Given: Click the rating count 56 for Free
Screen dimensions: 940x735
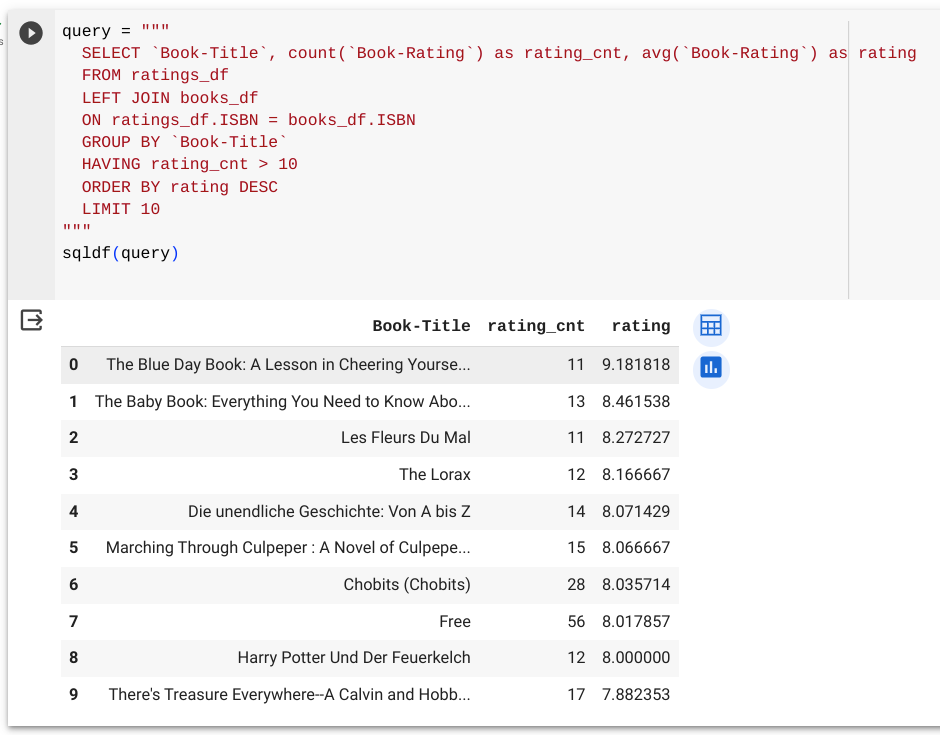Looking at the screenshot, I should [x=576, y=621].
